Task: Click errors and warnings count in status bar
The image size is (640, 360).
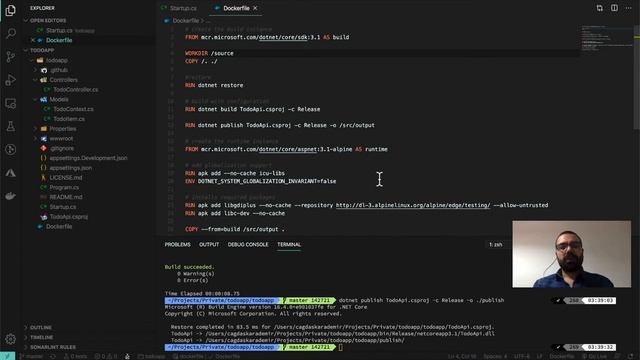Action: tap(106, 356)
